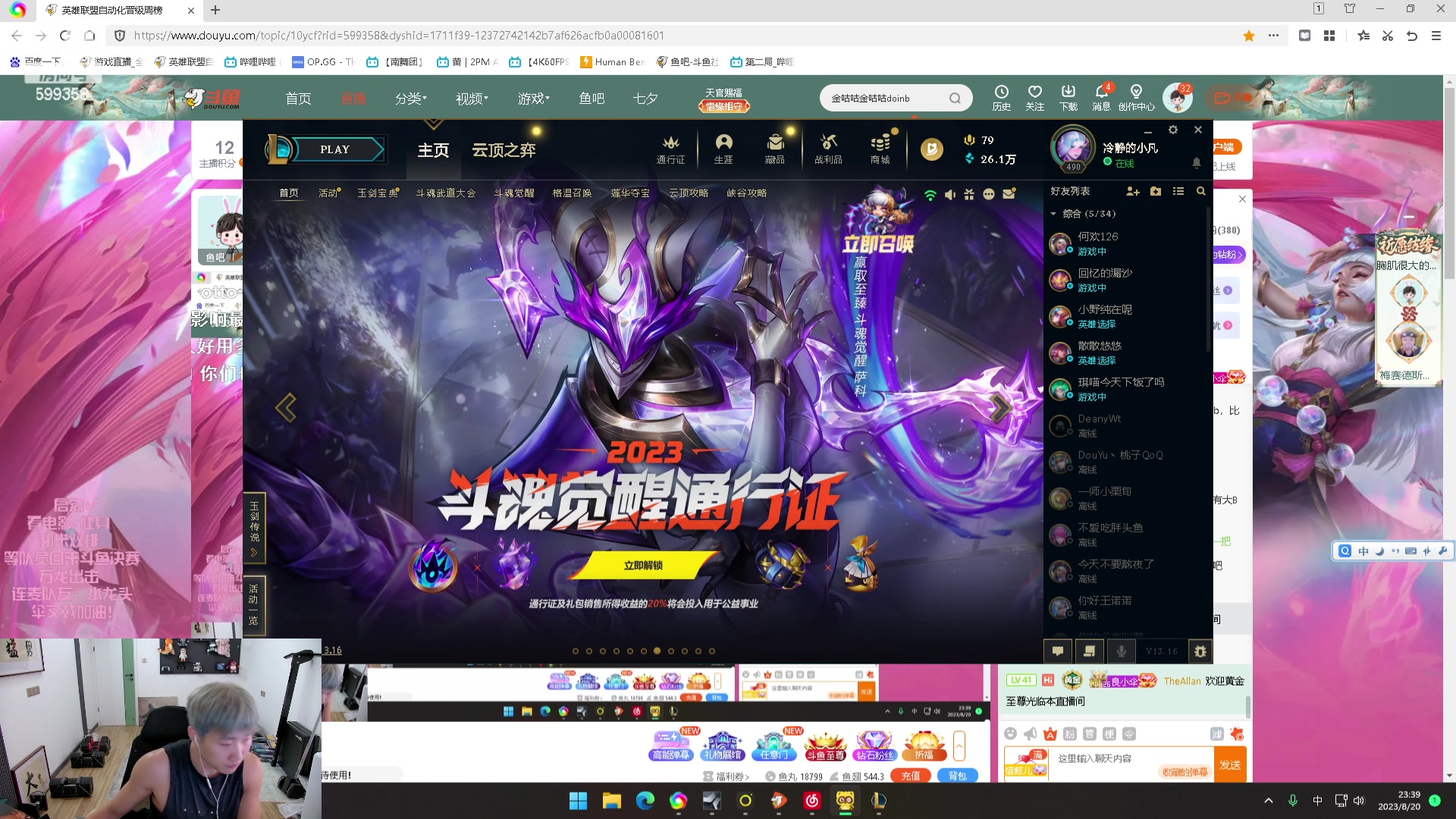Open the 峡谷攻略 sub-tab
Viewport: 1456px width, 819px height.
(747, 193)
